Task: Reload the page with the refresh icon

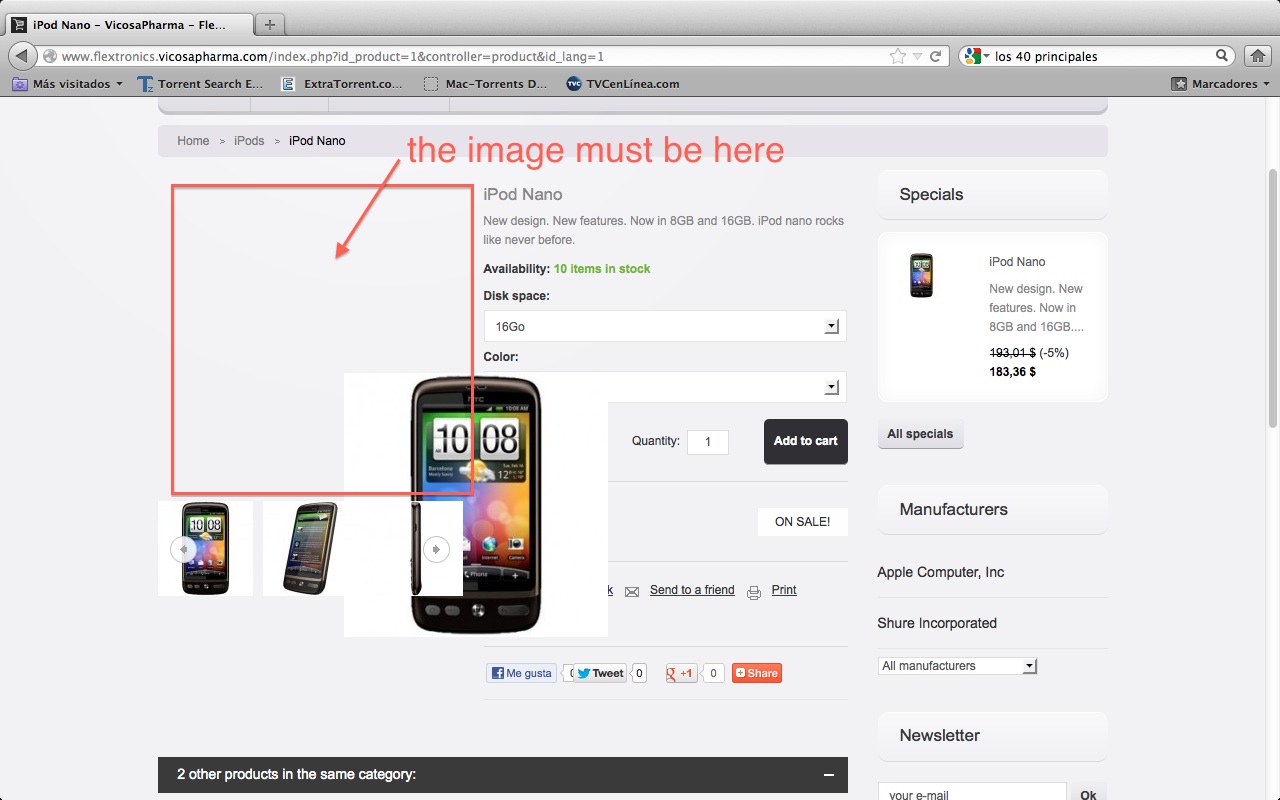Action: (936, 57)
